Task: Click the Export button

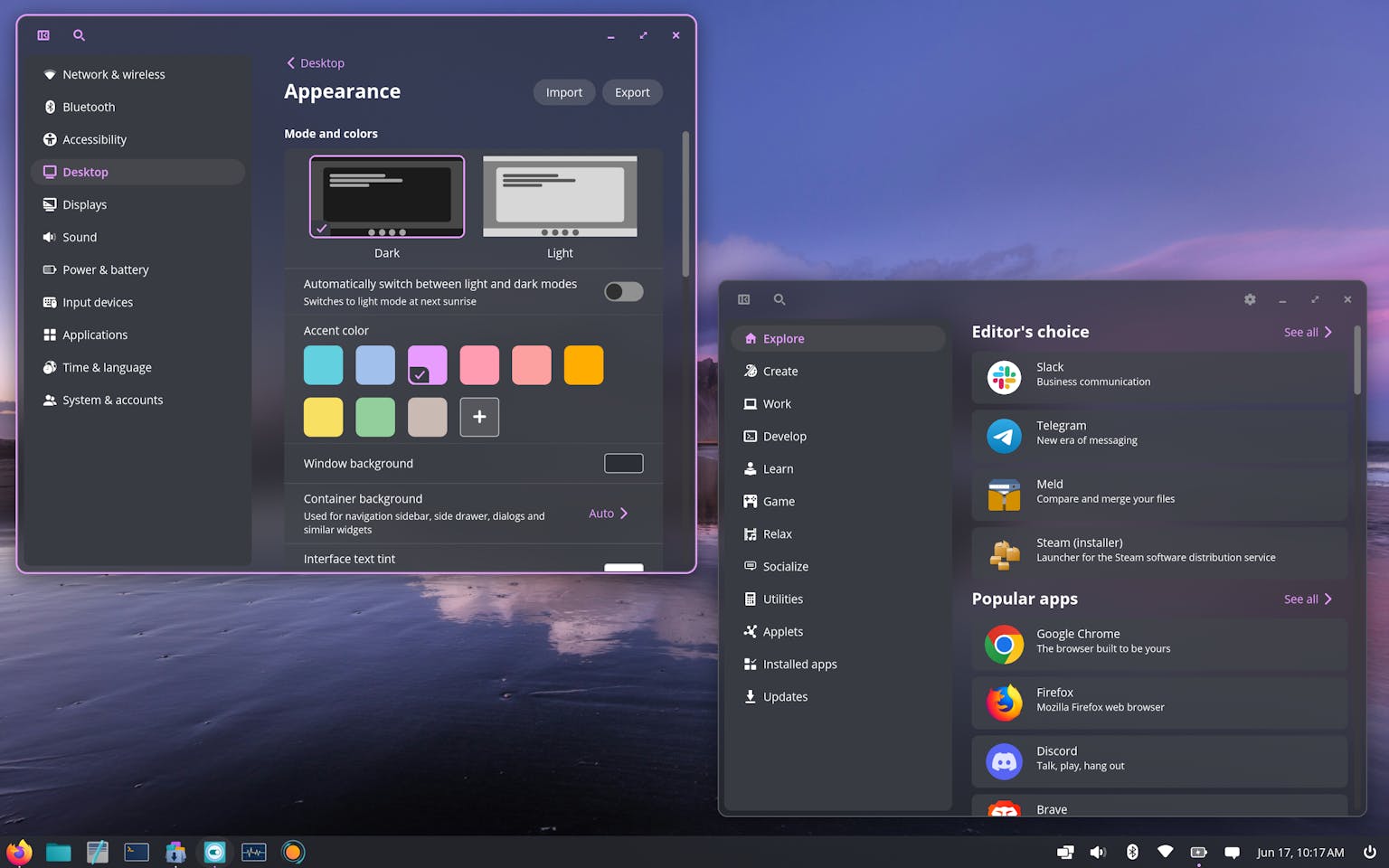Action: click(x=632, y=92)
